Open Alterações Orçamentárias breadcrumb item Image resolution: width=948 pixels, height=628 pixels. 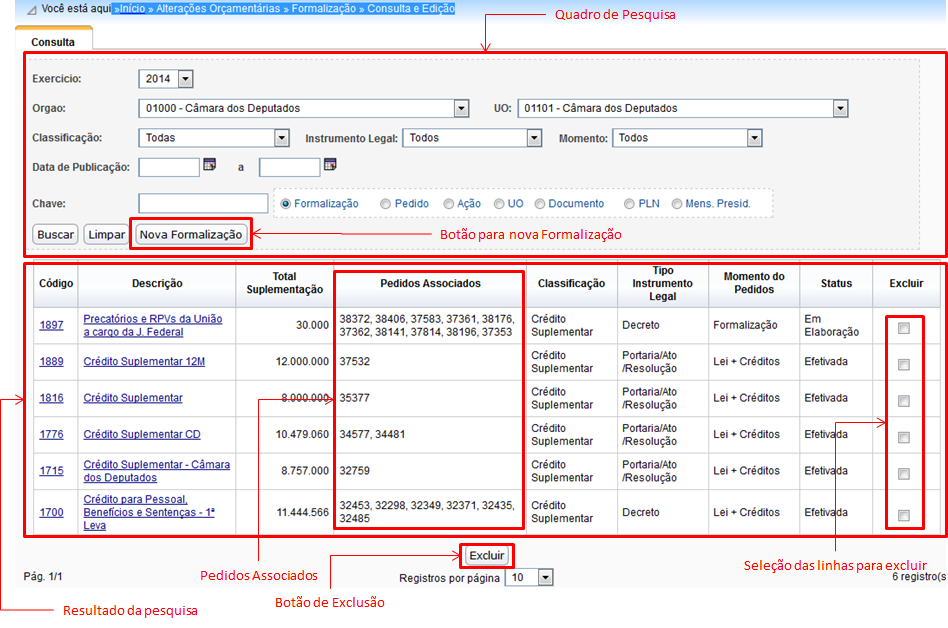(218, 8)
